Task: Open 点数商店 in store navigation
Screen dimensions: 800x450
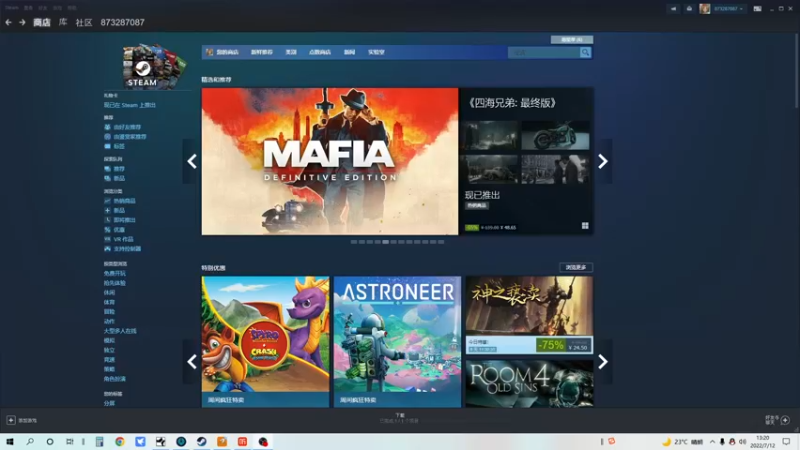Action: point(320,52)
